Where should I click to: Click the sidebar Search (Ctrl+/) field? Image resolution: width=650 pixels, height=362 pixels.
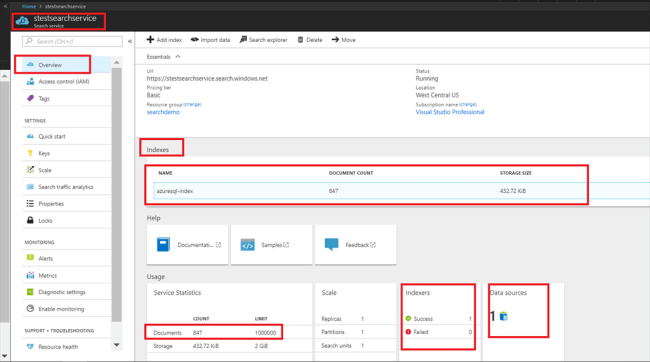(73, 41)
